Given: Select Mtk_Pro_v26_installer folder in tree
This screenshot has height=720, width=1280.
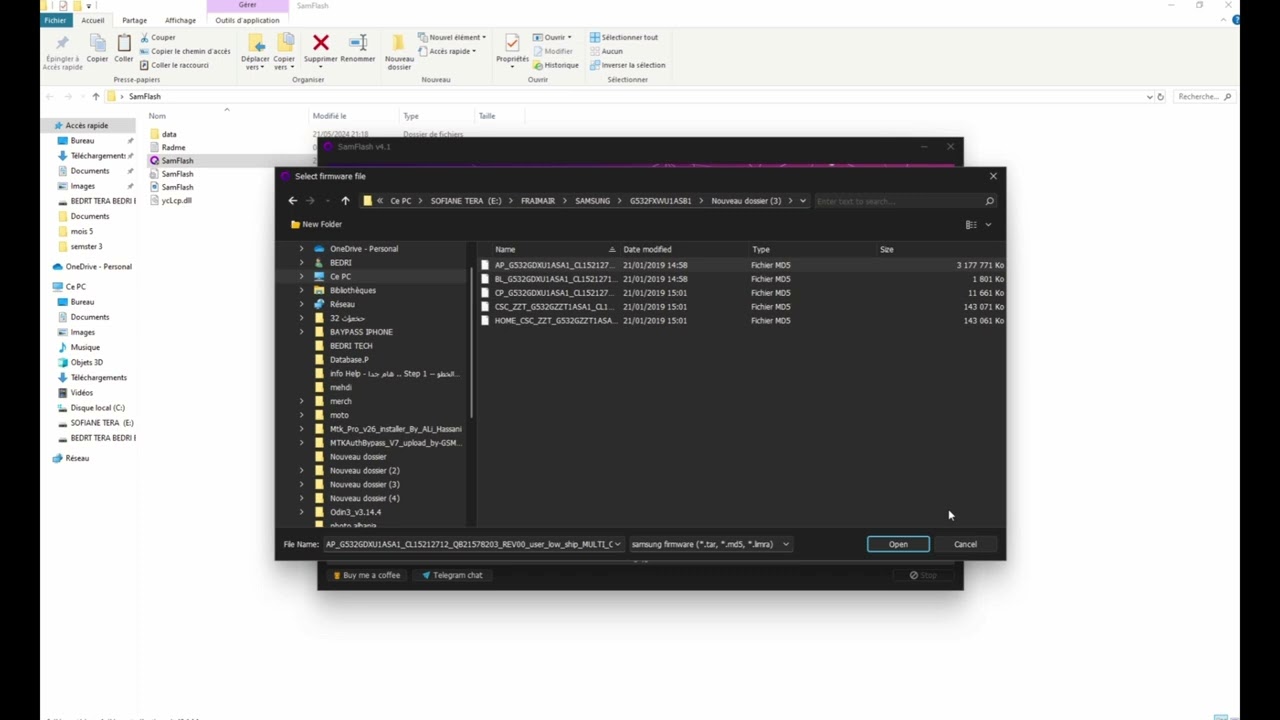Looking at the screenshot, I should 395,429.
